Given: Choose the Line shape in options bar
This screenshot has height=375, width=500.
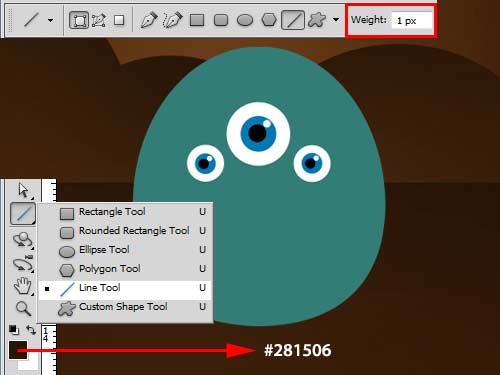Looking at the screenshot, I should (293, 20).
